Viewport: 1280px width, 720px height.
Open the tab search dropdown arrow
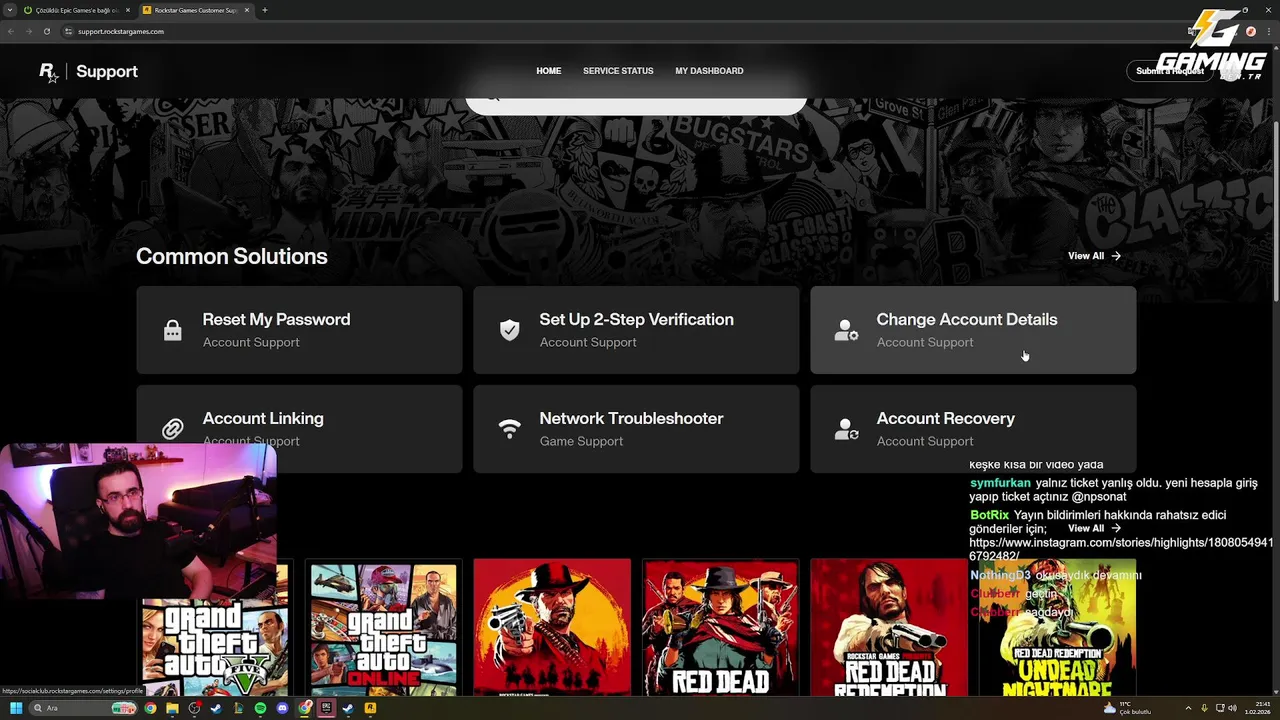point(10,10)
